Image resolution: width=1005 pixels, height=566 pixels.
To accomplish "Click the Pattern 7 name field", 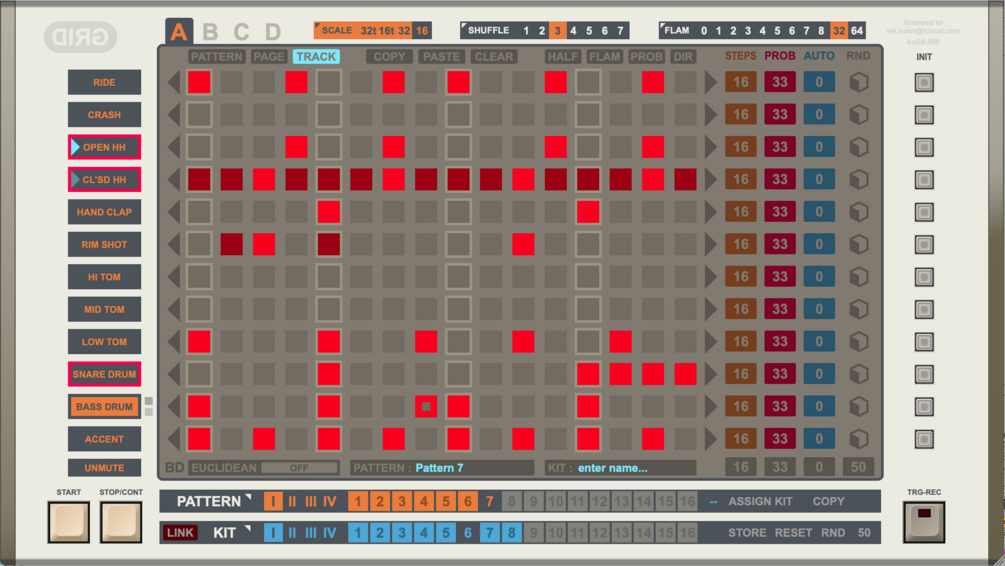I will [x=442, y=468].
